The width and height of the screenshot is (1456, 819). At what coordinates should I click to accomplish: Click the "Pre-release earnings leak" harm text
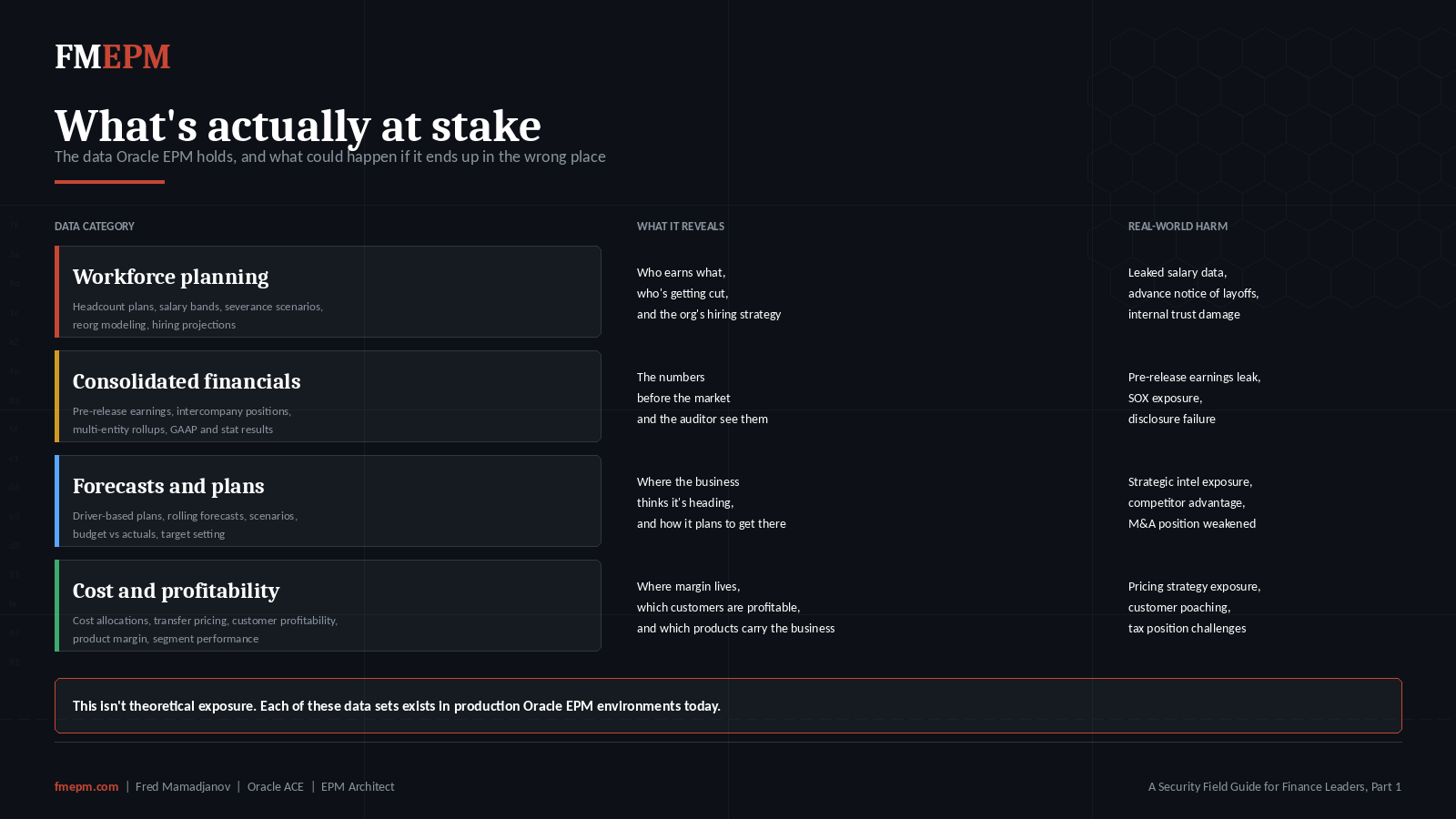click(1194, 378)
